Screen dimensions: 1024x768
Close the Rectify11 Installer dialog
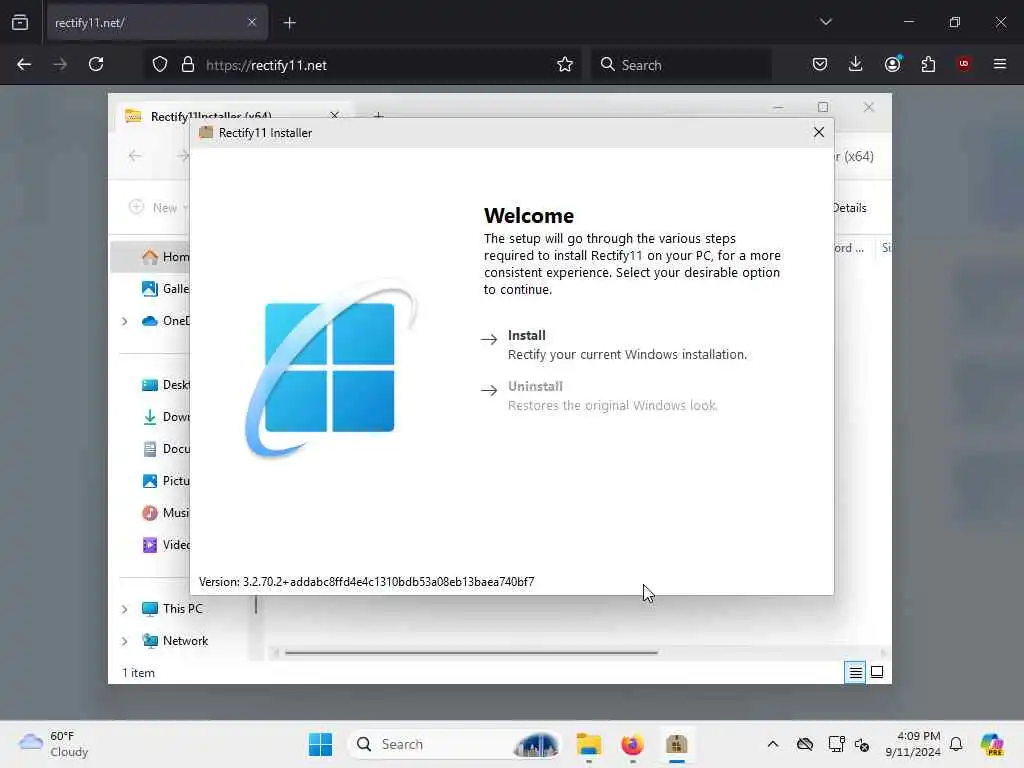818,132
